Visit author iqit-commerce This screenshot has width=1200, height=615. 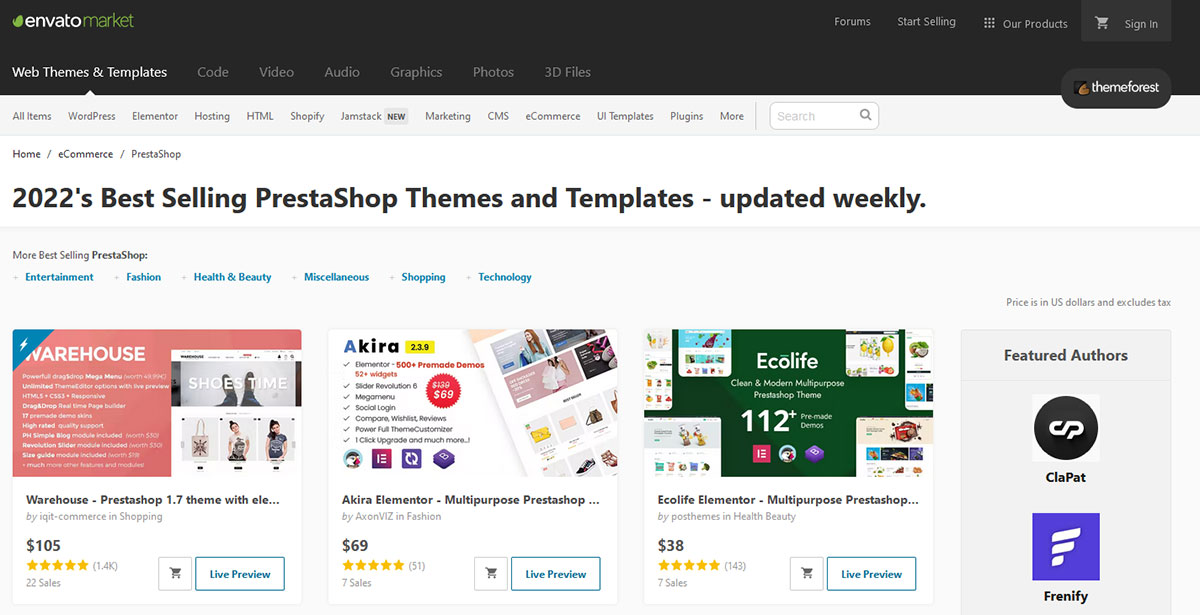[77, 517]
